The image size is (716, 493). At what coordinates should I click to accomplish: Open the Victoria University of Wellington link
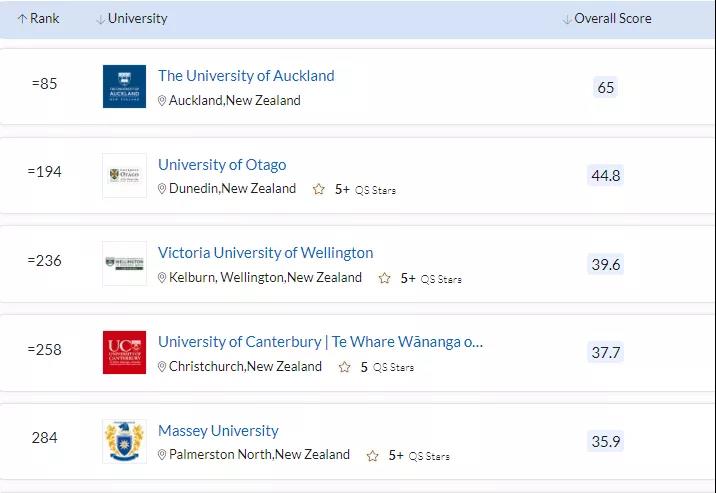click(x=265, y=253)
